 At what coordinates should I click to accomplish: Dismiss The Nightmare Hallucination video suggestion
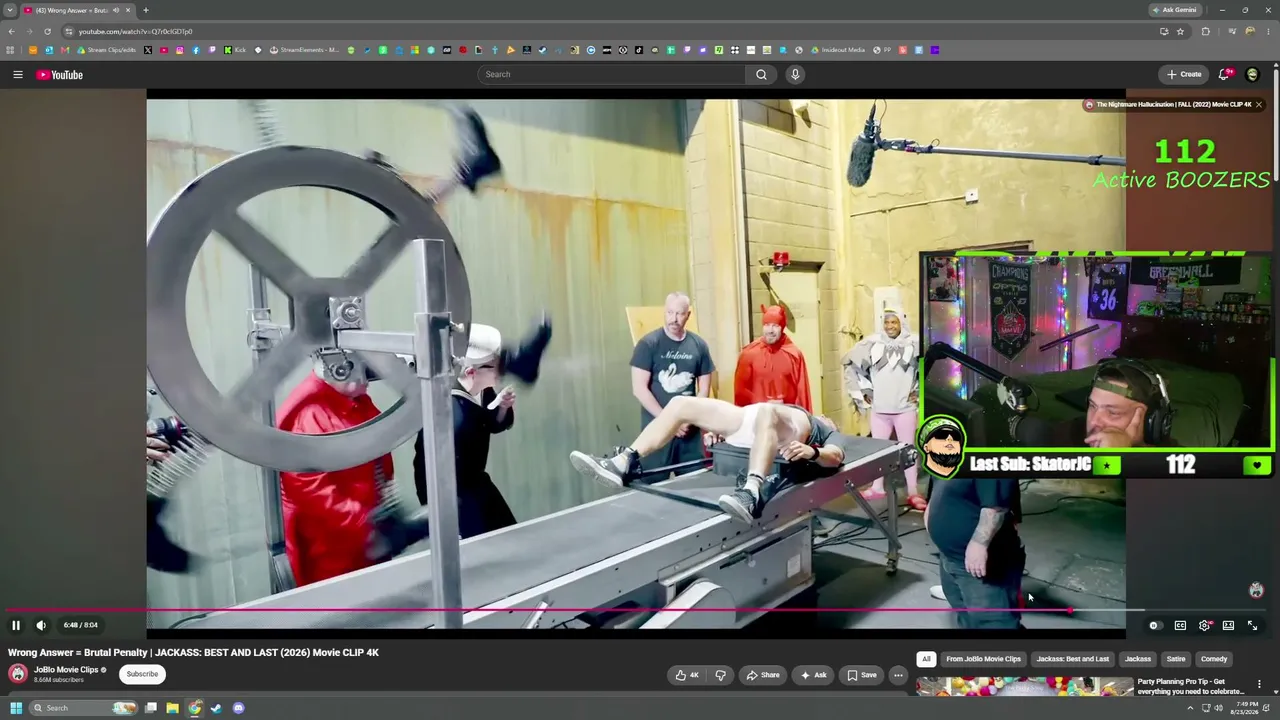click(1258, 104)
